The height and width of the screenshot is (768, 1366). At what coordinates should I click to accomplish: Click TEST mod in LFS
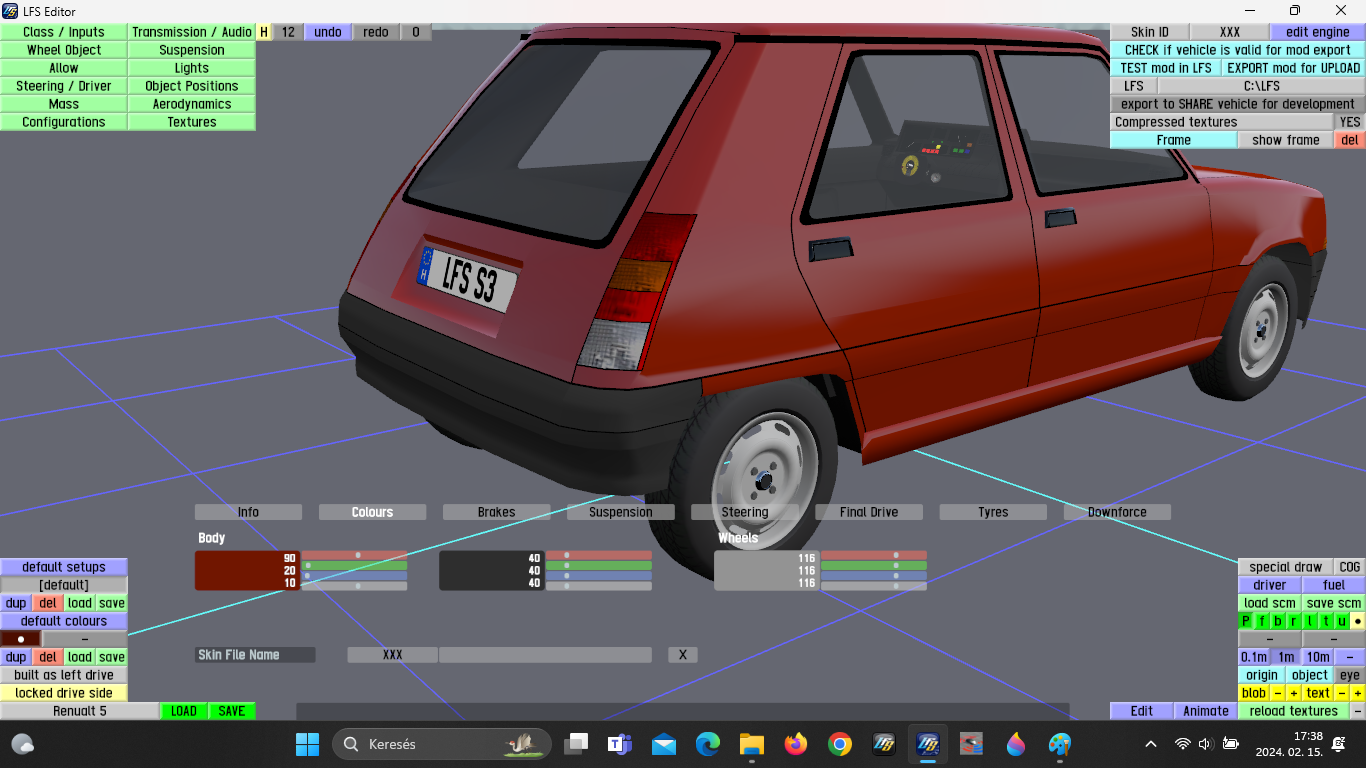(1165, 68)
